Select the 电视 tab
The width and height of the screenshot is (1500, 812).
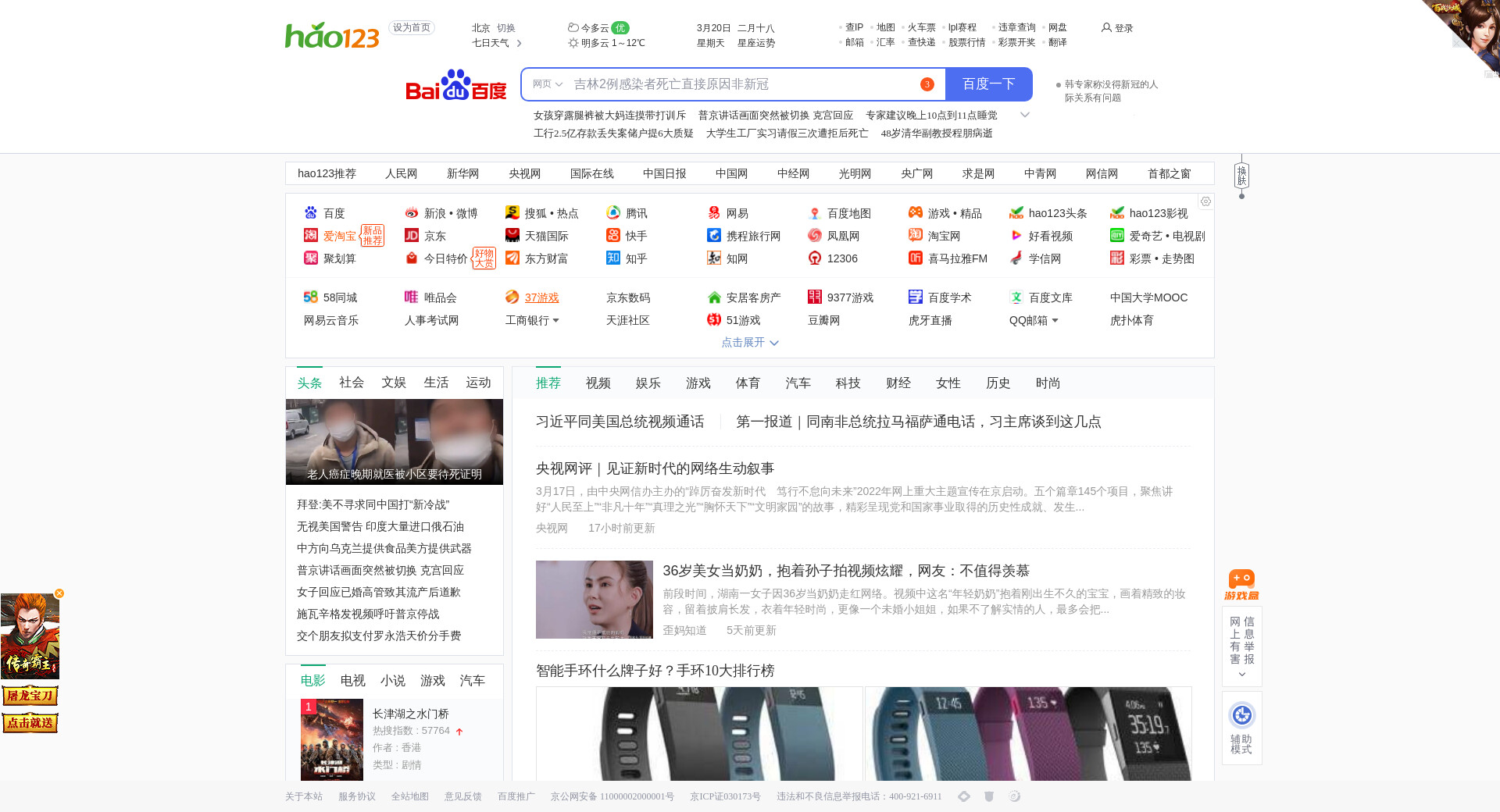(x=352, y=681)
